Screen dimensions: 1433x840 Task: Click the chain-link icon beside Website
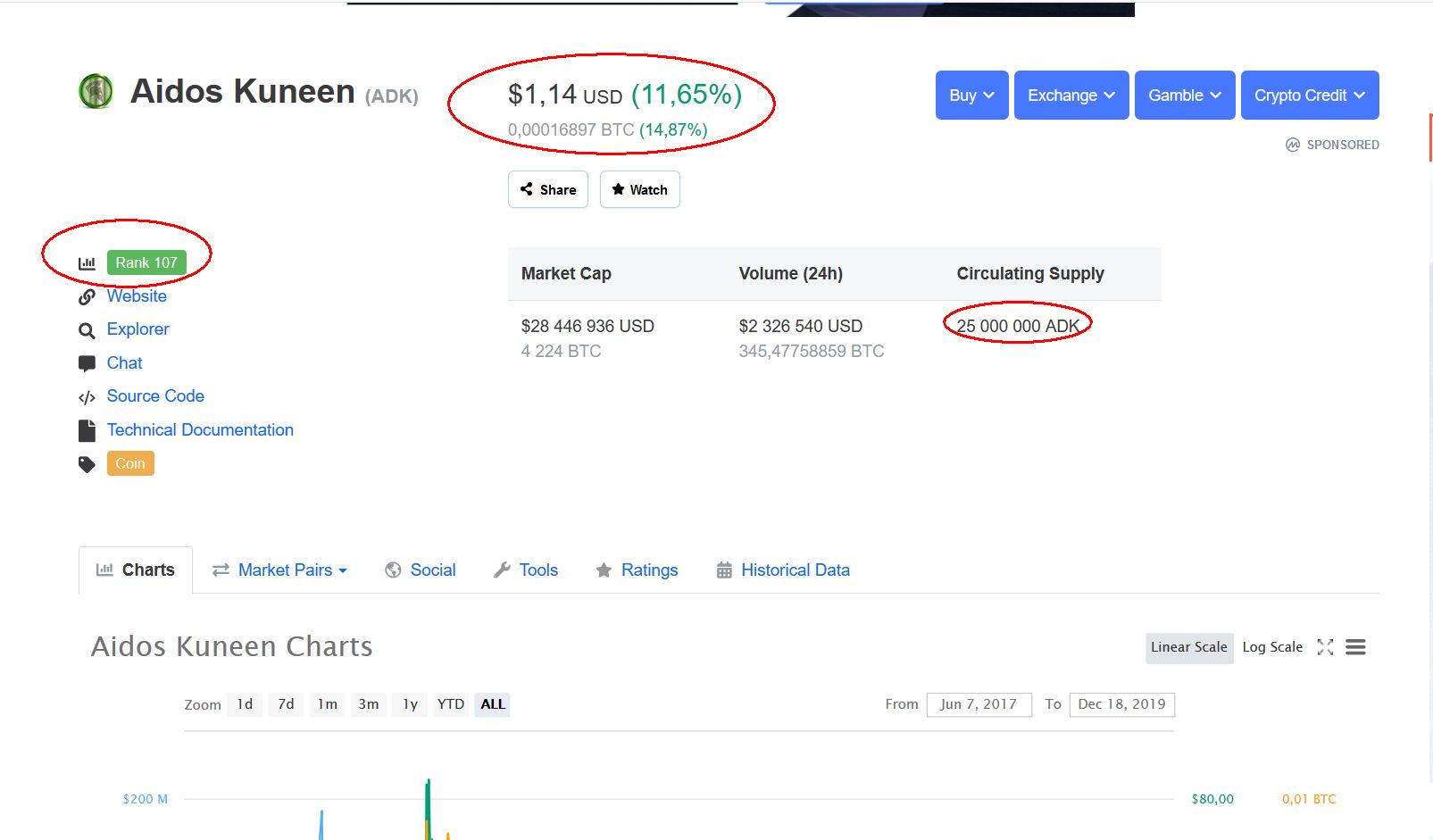87,297
